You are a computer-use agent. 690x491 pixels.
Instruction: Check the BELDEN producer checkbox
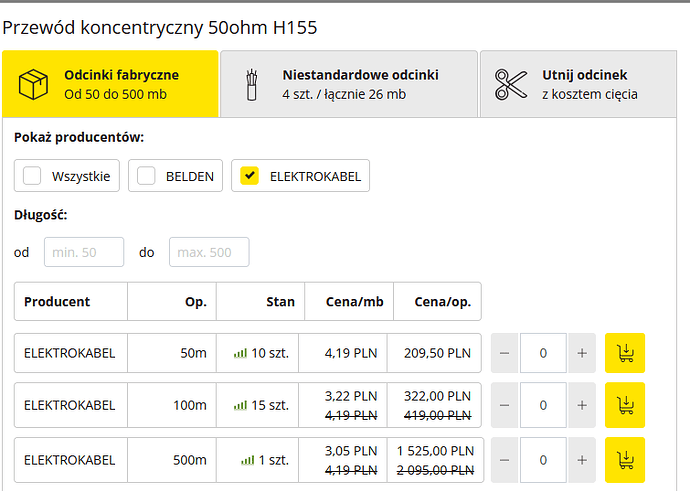click(x=146, y=176)
